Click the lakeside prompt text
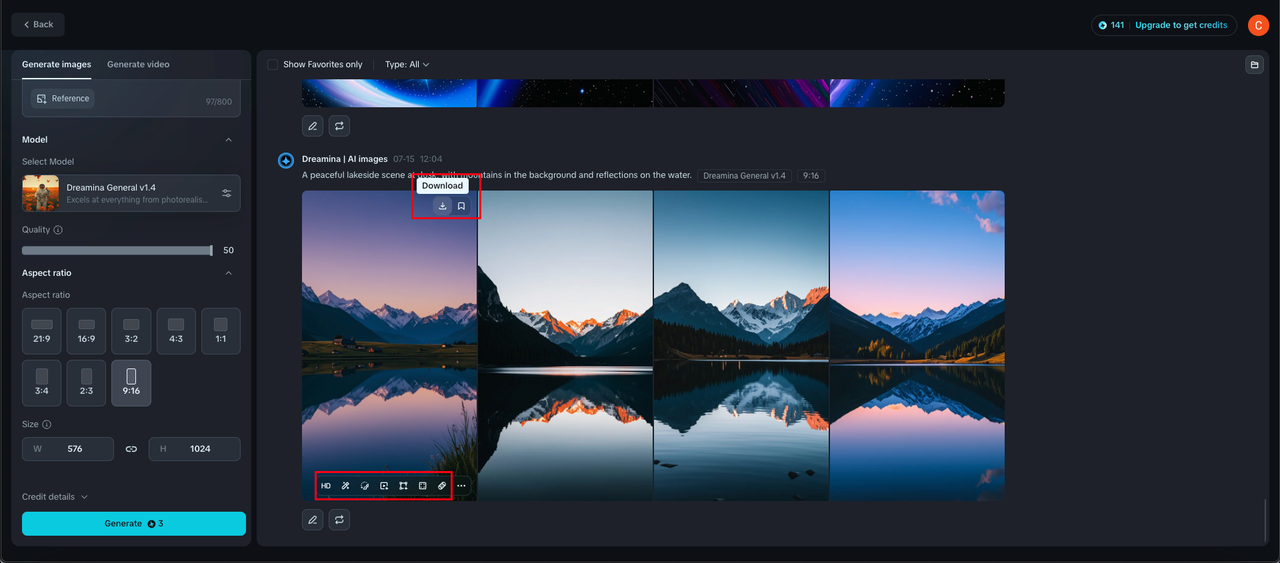This screenshot has width=1280, height=563. click(x=497, y=175)
